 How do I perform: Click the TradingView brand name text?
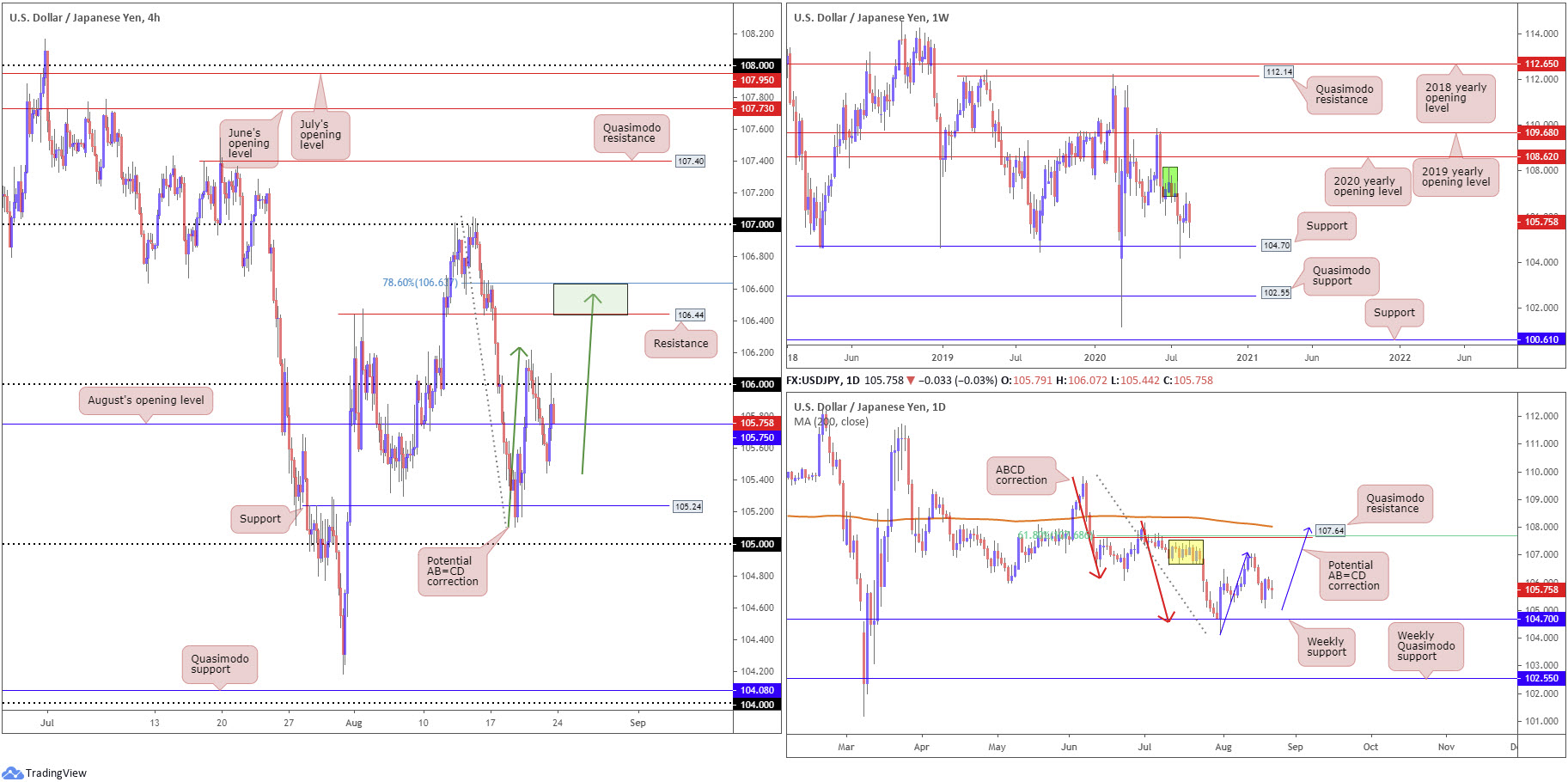point(56,773)
